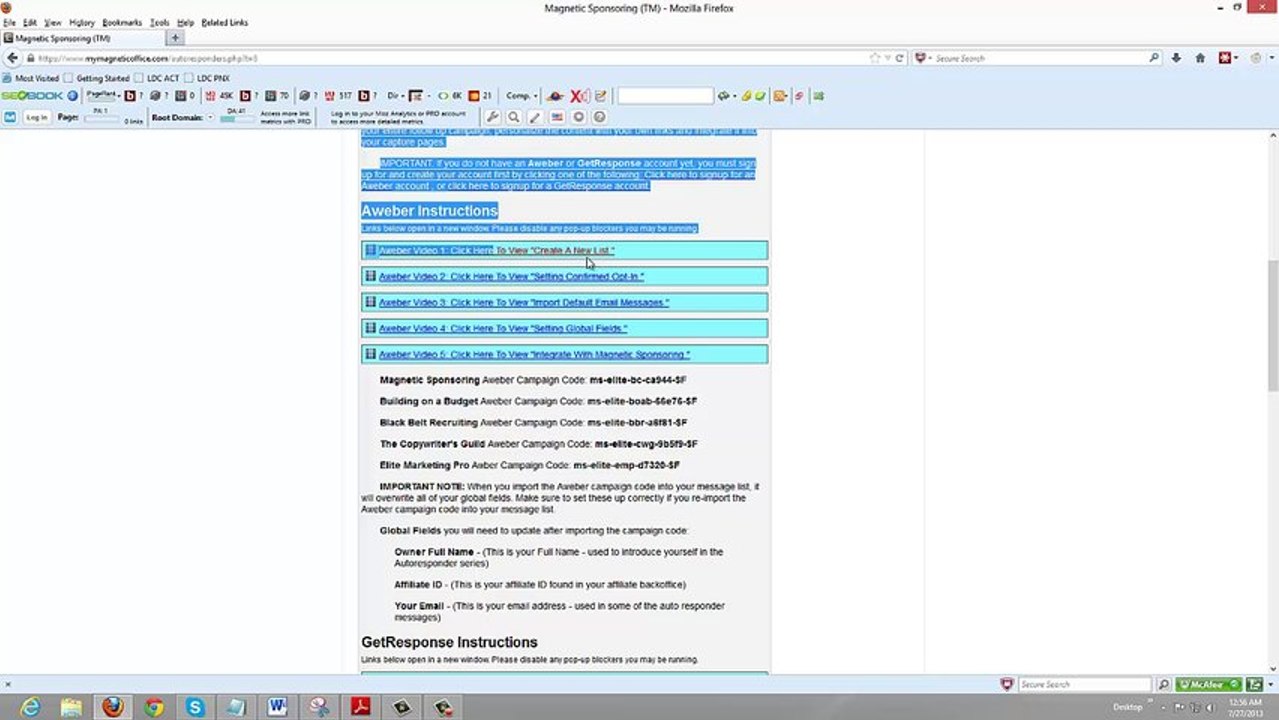Click the GetResponse Instructions heading

click(x=449, y=642)
